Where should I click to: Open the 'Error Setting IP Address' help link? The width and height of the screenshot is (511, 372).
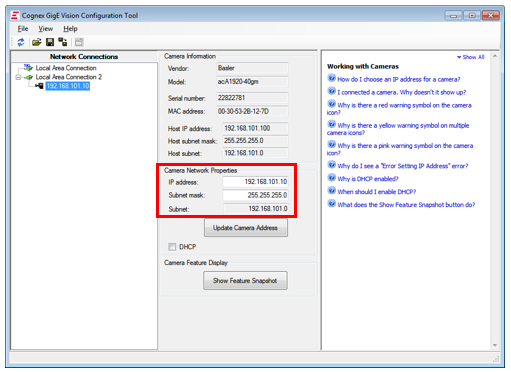coord(403,166)
